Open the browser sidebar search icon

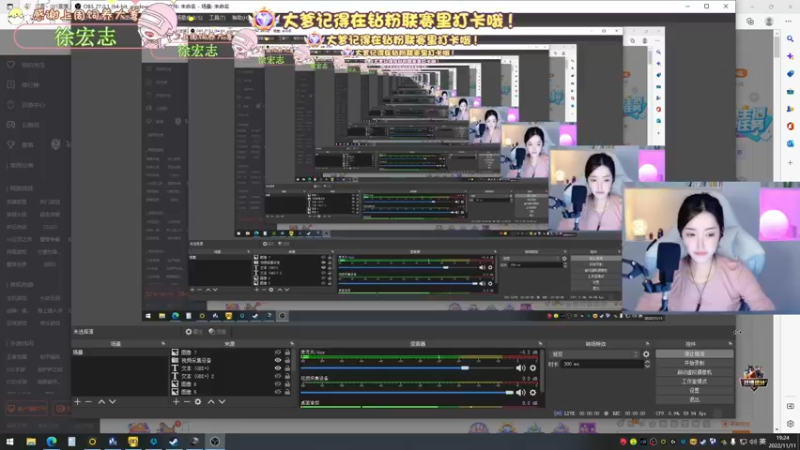pos(790,39)
